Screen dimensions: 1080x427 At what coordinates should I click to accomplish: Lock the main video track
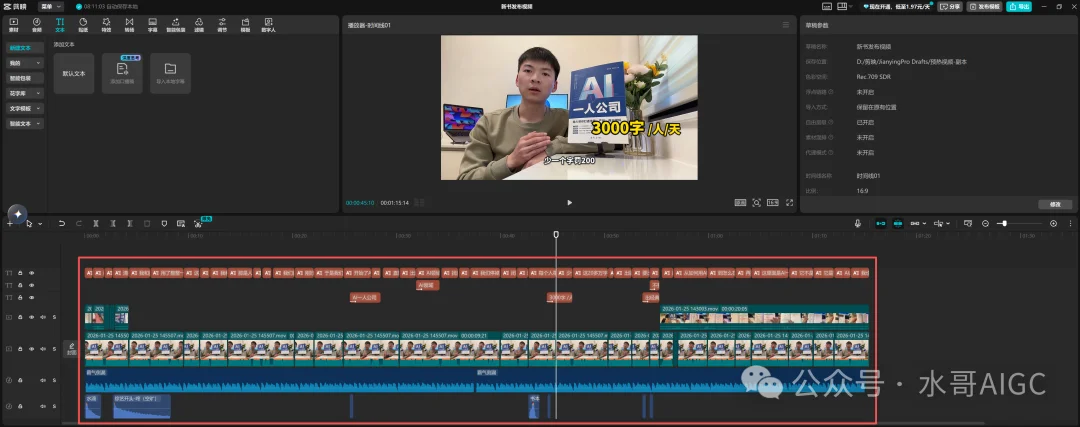tap(20, 348)
